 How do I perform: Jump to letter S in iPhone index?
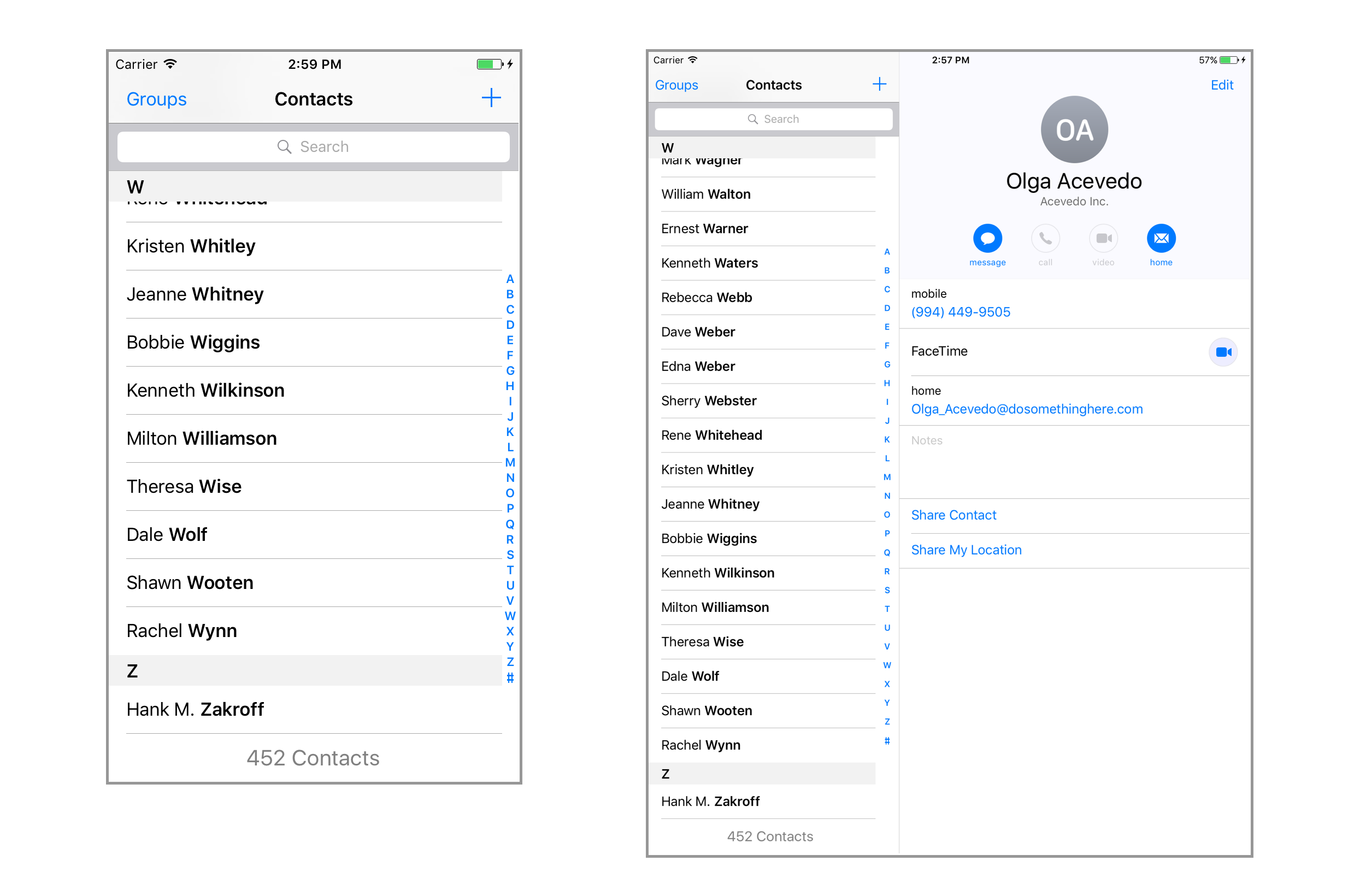click(510, 555)
